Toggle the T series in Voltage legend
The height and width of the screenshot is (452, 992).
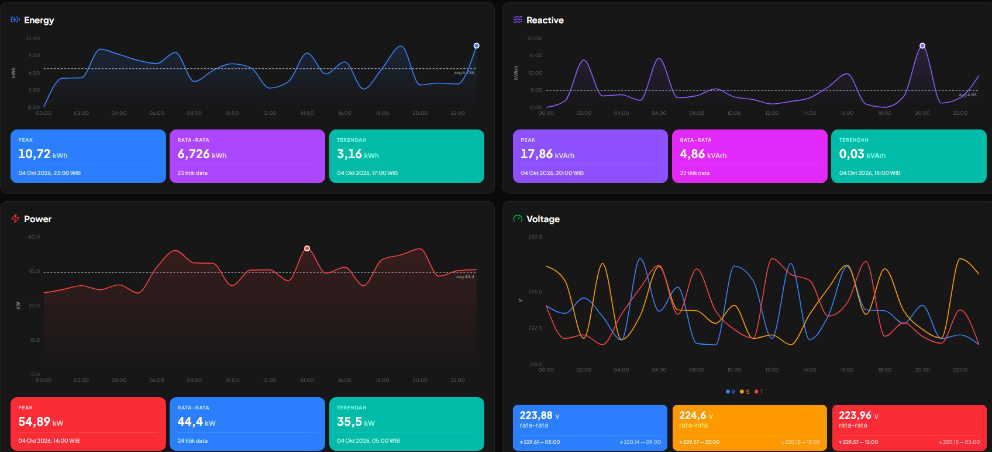pos(759,392)
